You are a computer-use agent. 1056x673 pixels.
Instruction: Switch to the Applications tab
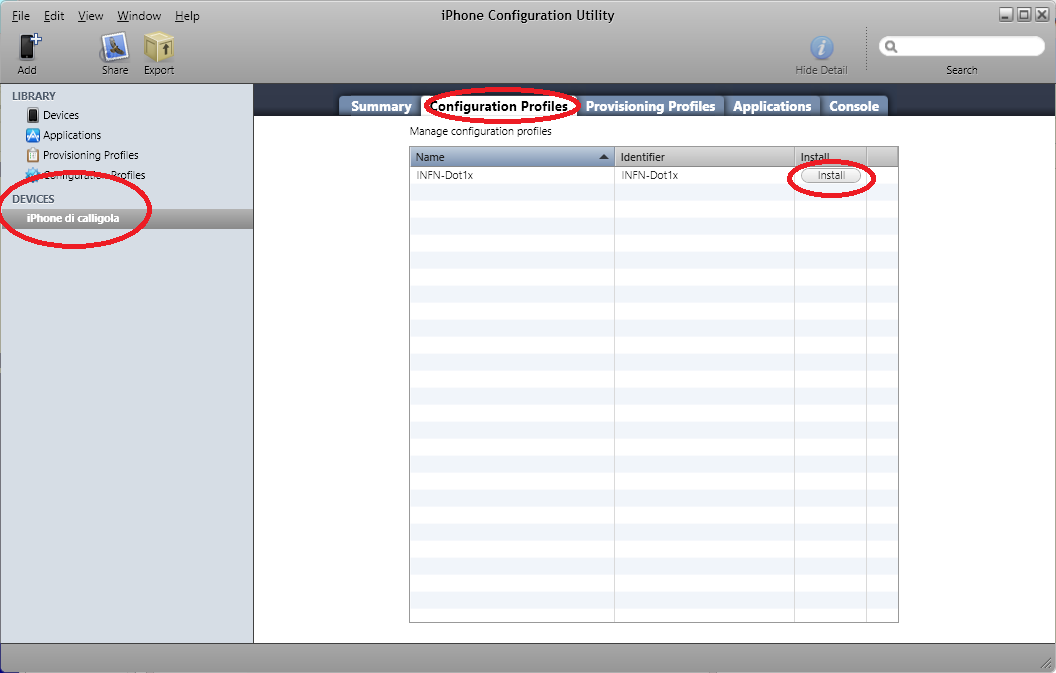click(x=772, y=106)
